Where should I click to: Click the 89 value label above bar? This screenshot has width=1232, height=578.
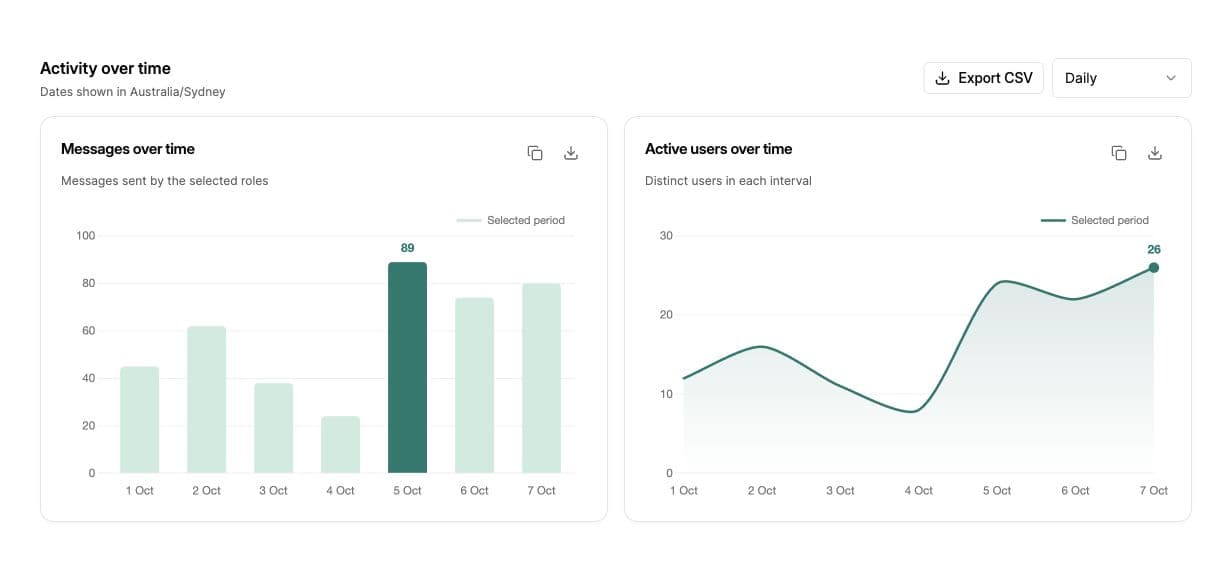[x=407, y=247]
